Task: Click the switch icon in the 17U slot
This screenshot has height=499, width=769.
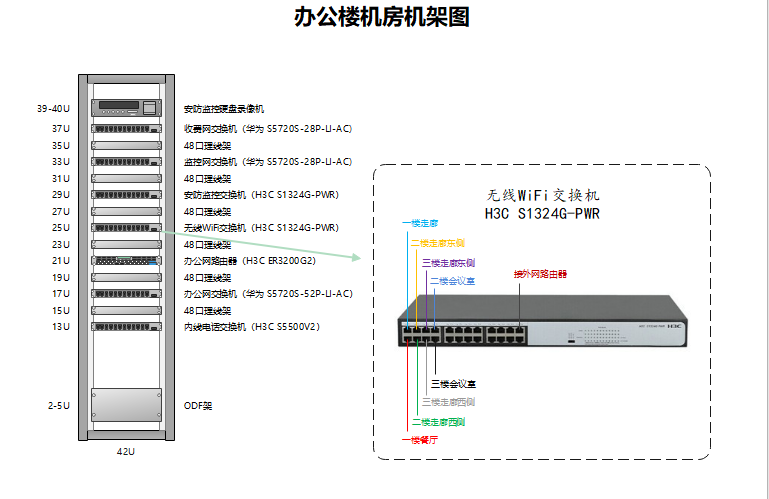Action: coord(127,294)
